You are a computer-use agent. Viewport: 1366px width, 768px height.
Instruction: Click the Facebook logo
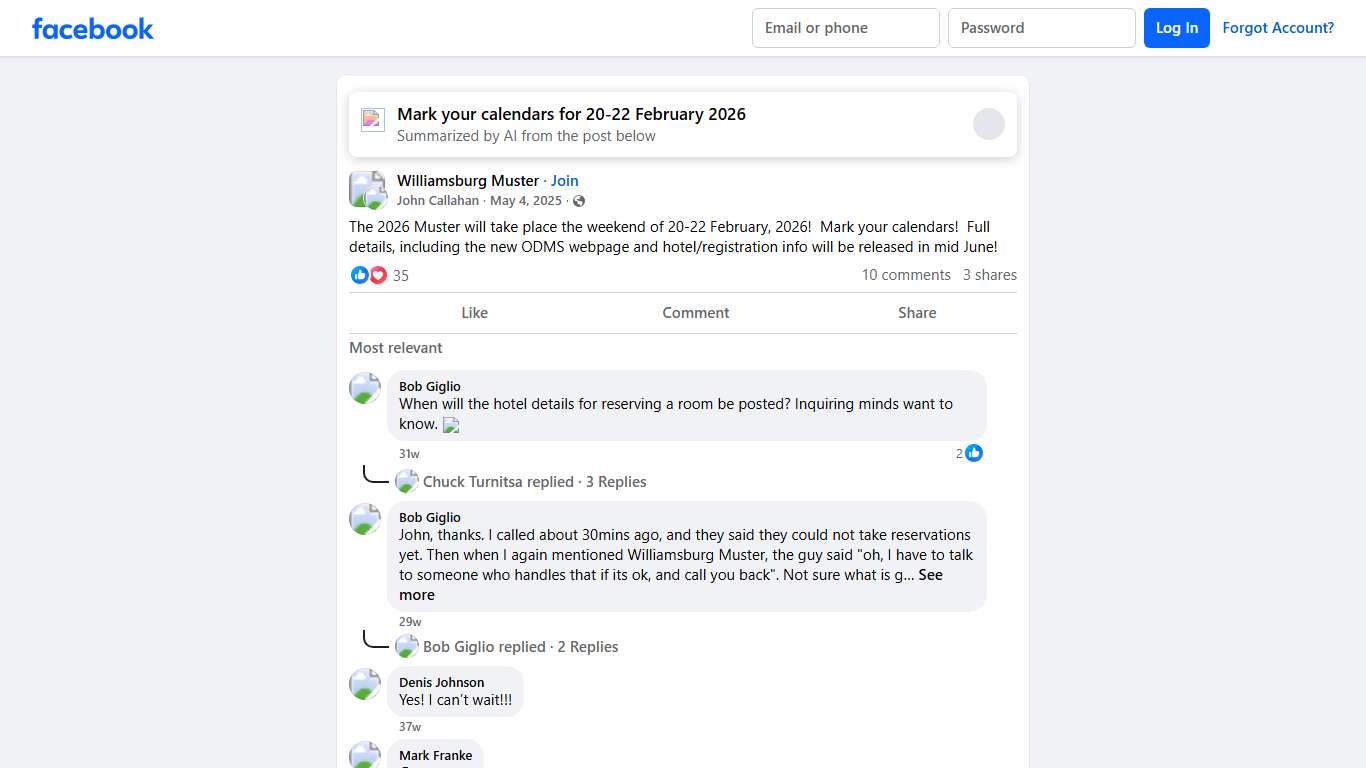[x=93, y=28]
